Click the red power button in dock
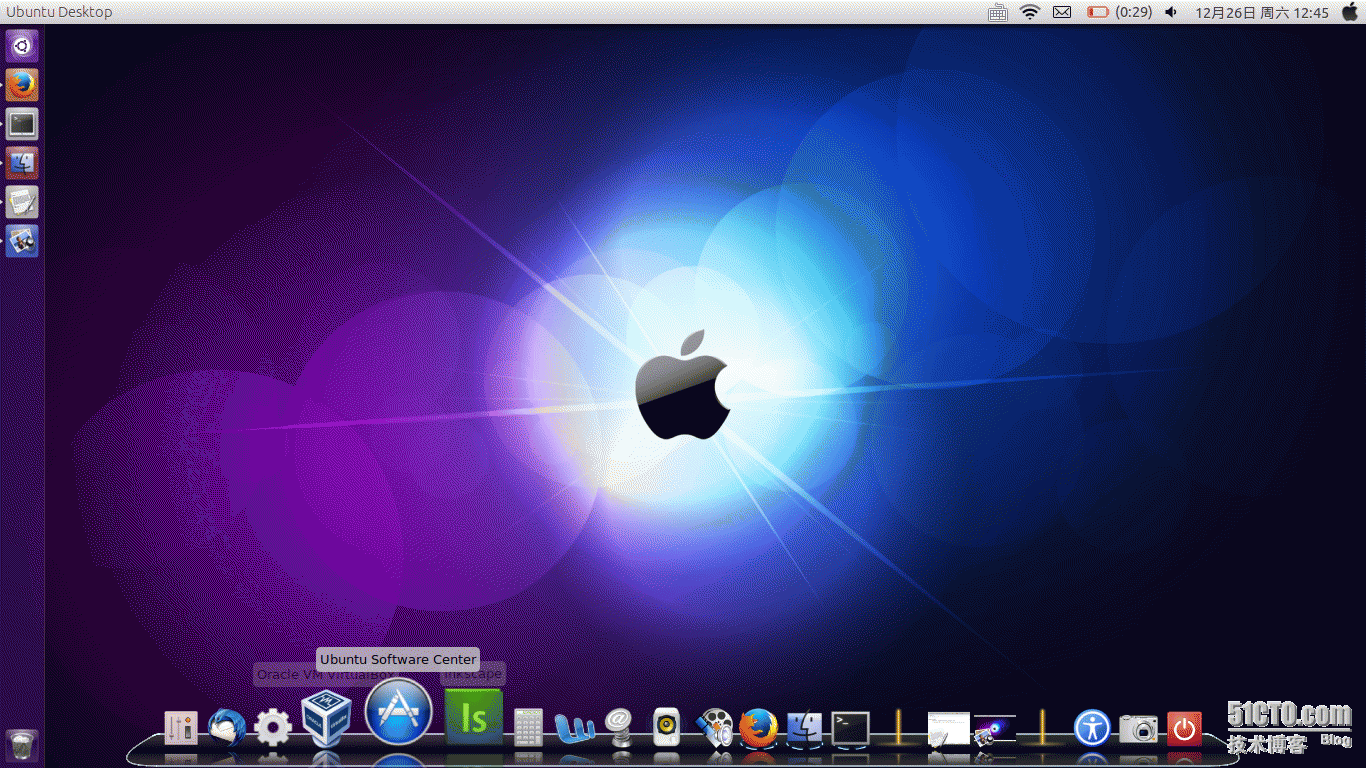This screenshot has width=1366, height=768. (1184, 728)
